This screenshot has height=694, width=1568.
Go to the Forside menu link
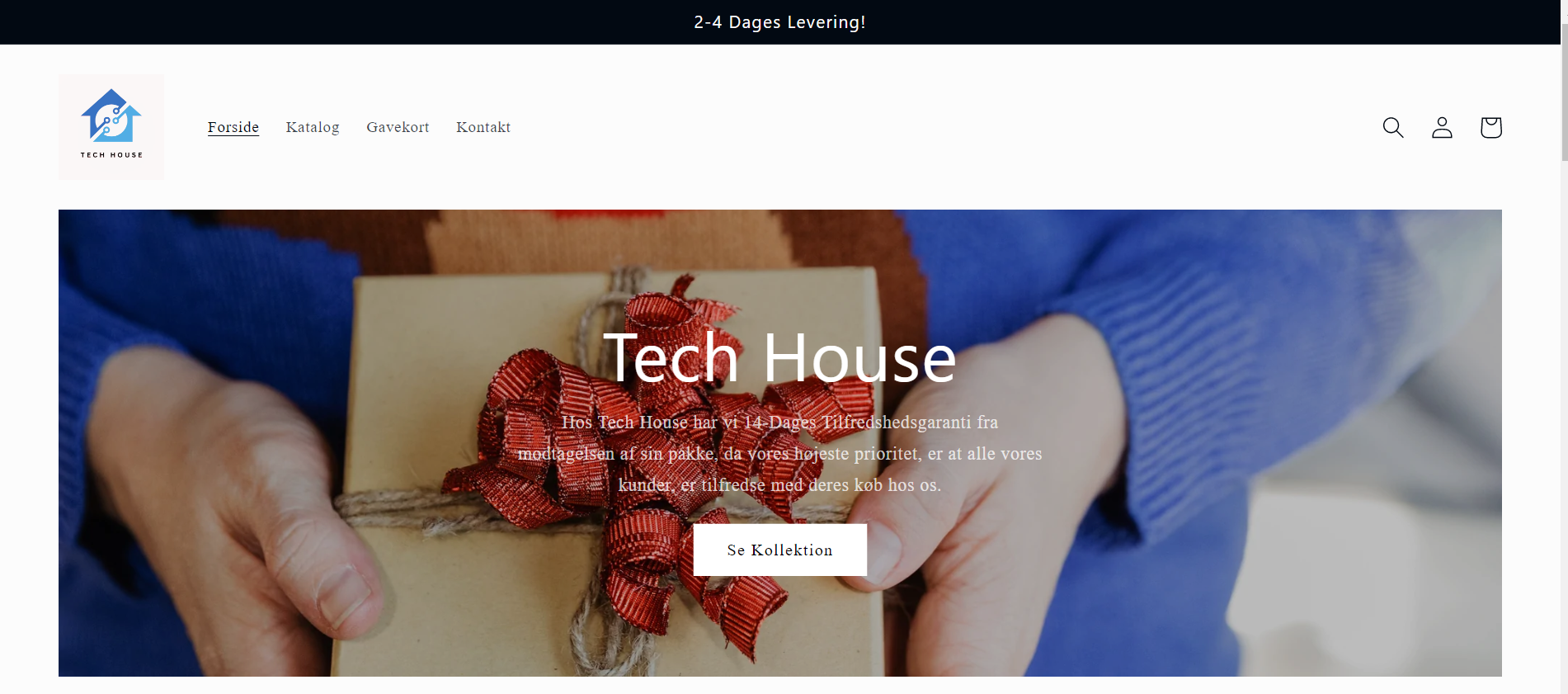pos(233,127)
